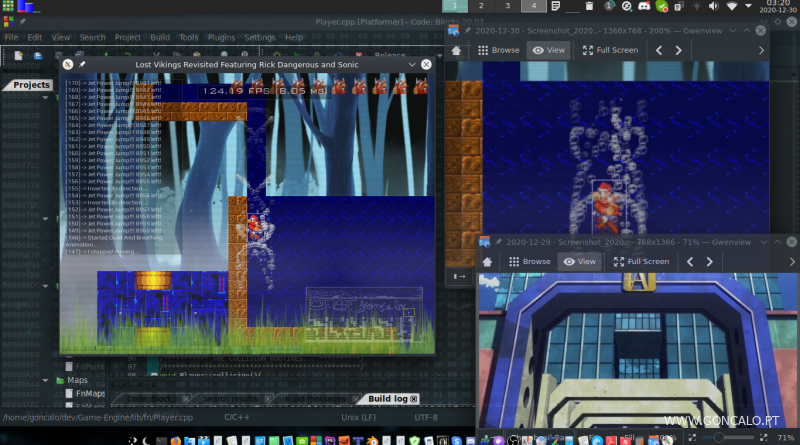Click the green checkmark tray icon
Image resolution: width=800 pixels, height=445 pixels.
pyautogui.click(x=662, y=6)
